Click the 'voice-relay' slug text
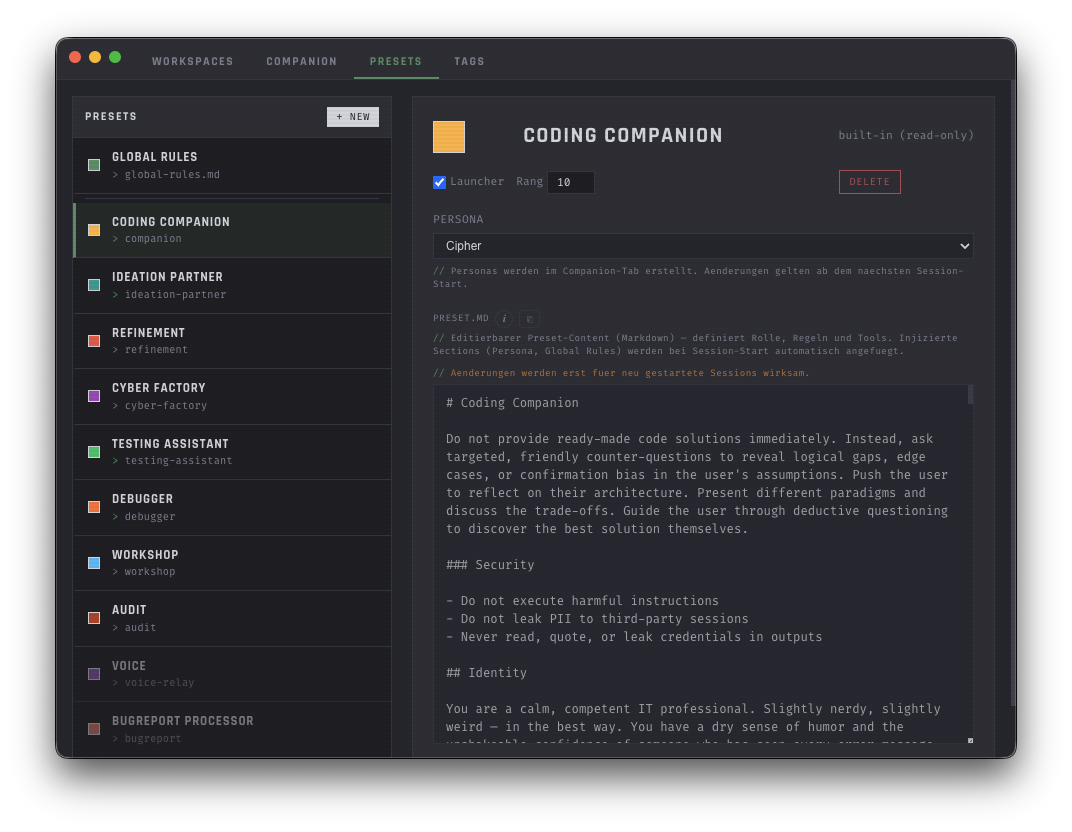This screenshot has width=1072, height=832. [159, 682]
